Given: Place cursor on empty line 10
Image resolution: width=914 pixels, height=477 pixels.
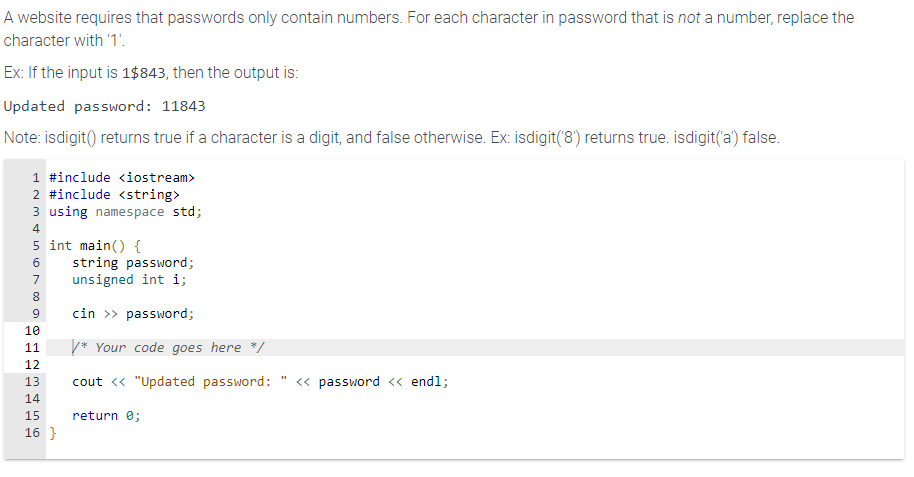Looking at the screenshot, I should [x=475, y=331].
